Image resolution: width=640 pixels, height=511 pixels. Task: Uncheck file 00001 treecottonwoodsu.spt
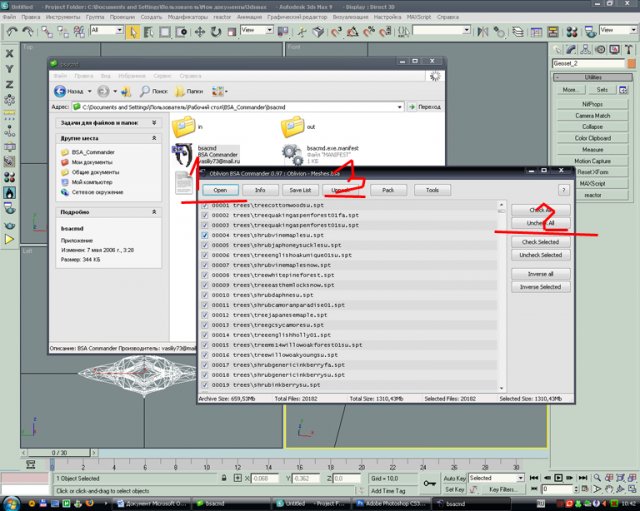tap(205, 205)
